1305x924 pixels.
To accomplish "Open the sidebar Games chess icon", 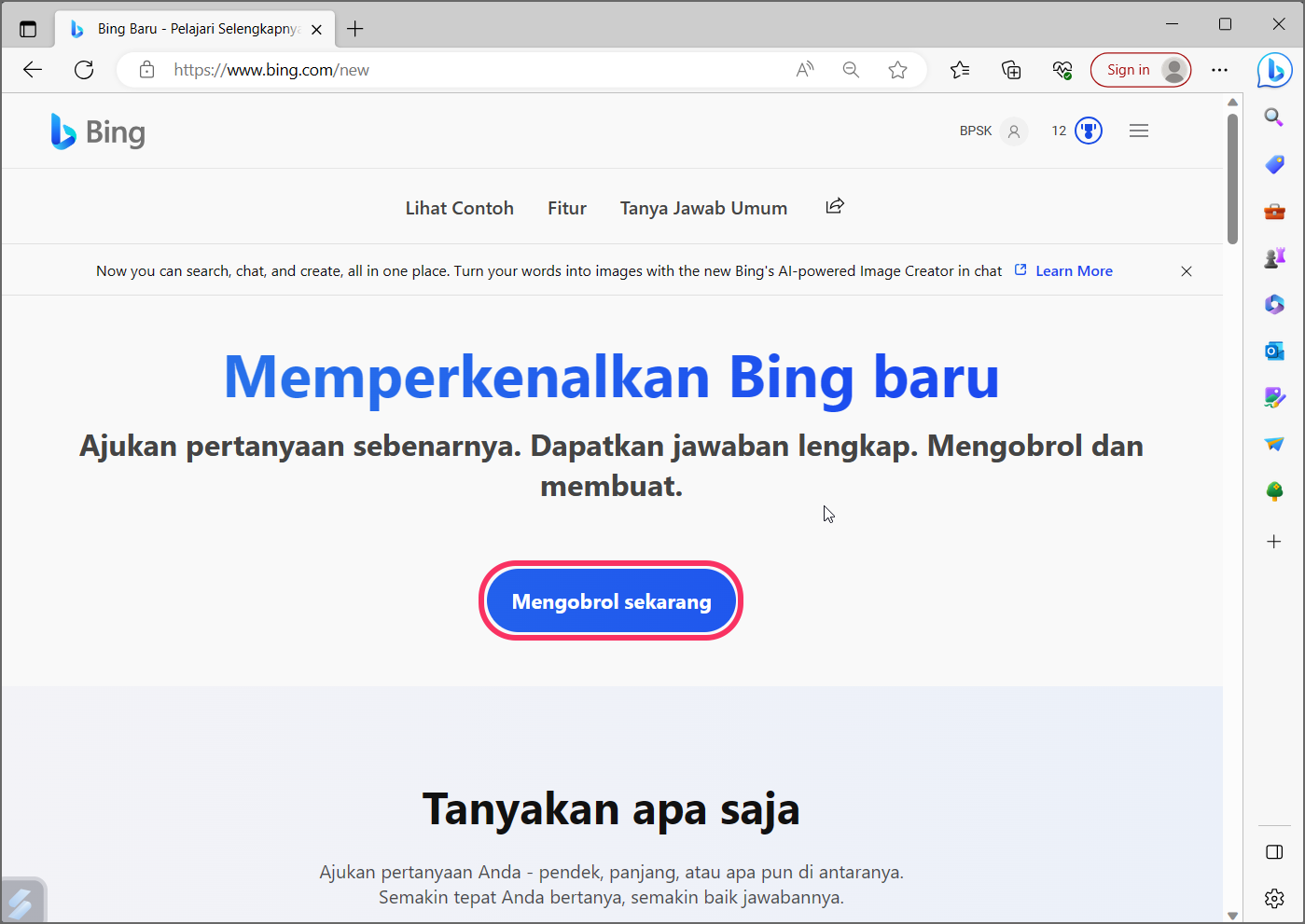I will 1274,257.
